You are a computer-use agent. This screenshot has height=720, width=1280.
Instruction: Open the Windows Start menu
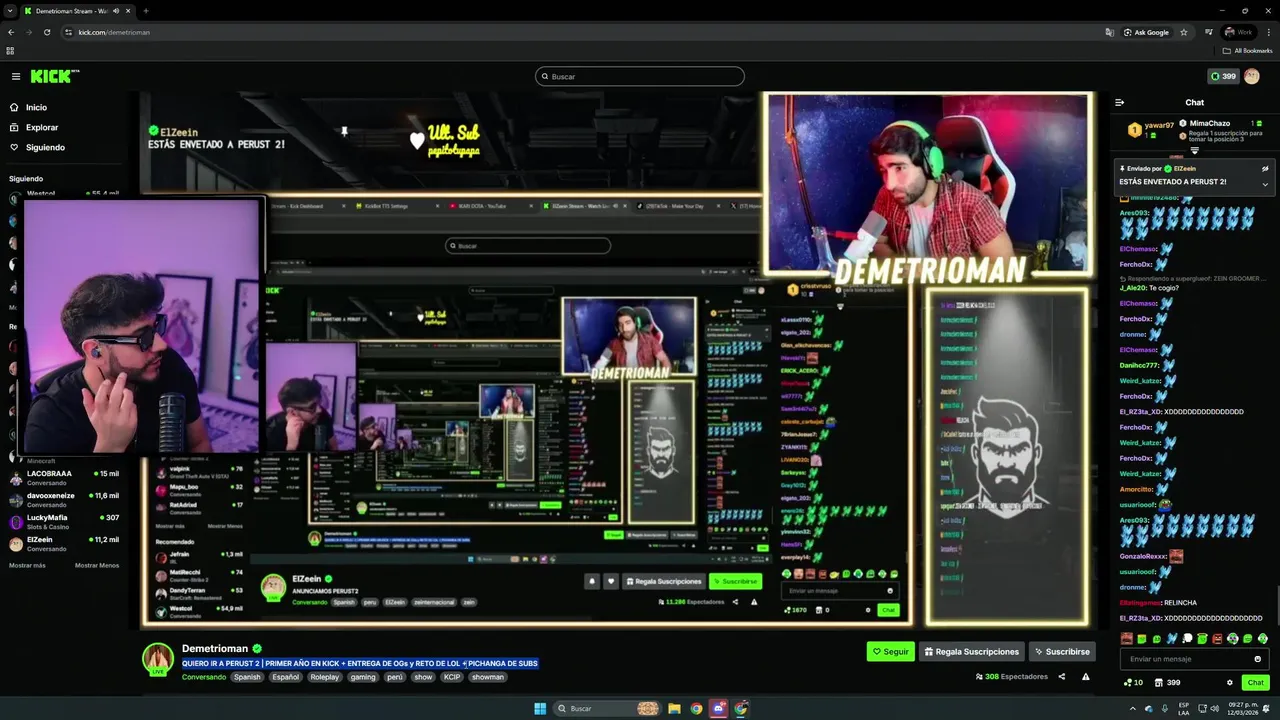click(x=540, y=708)
